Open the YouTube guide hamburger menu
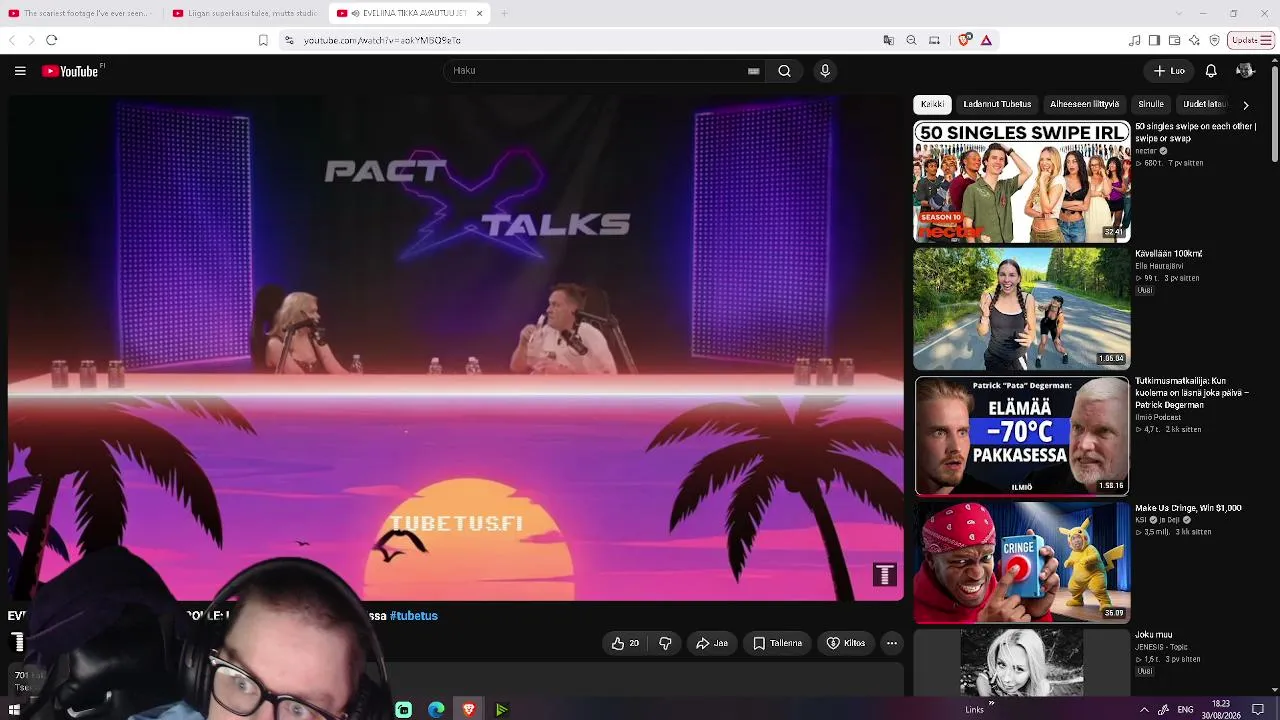The height and width of the screenshot is (720, 1280). point(20,71)
